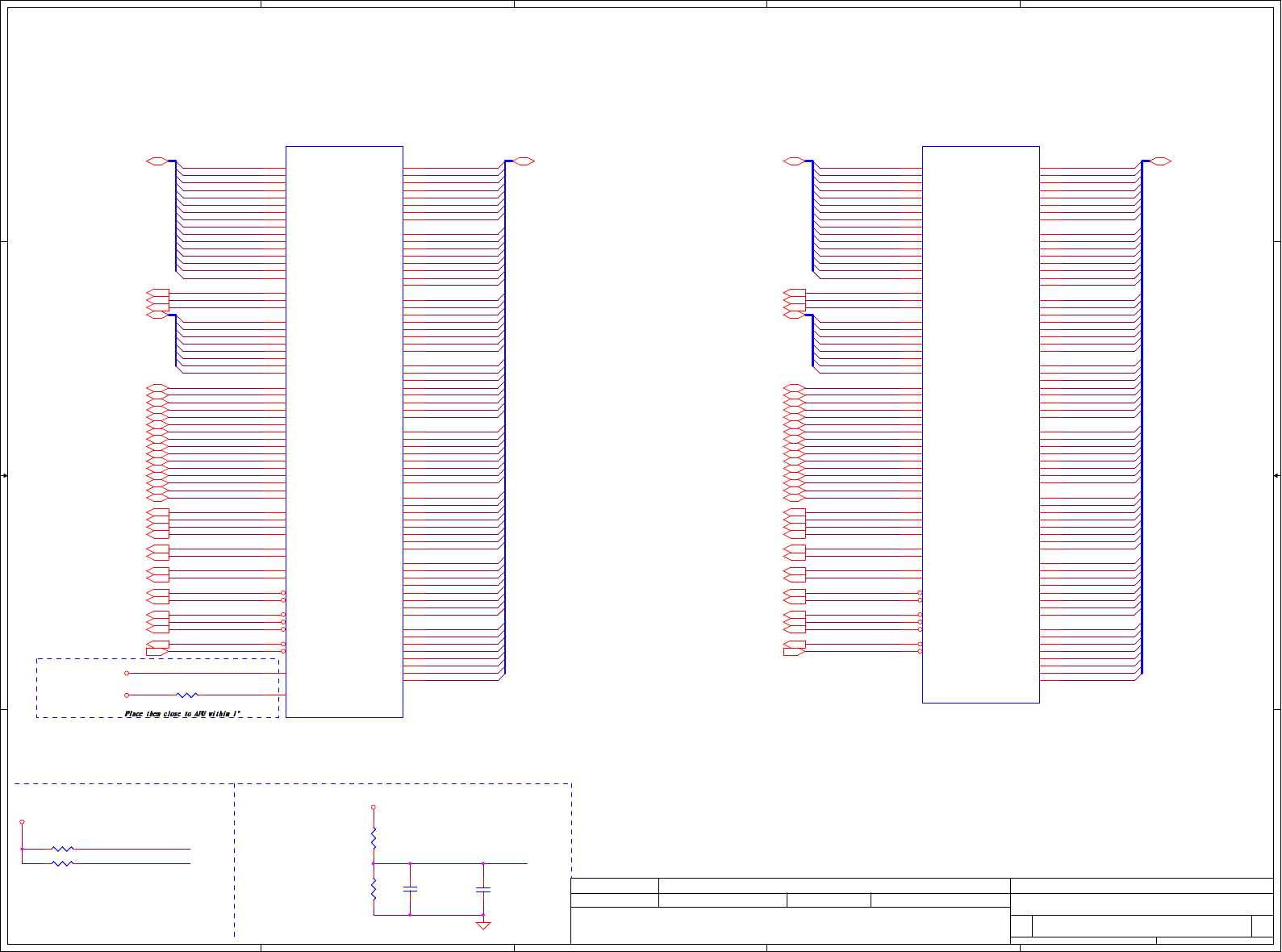This screenshot has height=952, width=1282.
Task: Select the lower horizontal pull-up resistor at bottom left
Action: (x=62, y=863)
